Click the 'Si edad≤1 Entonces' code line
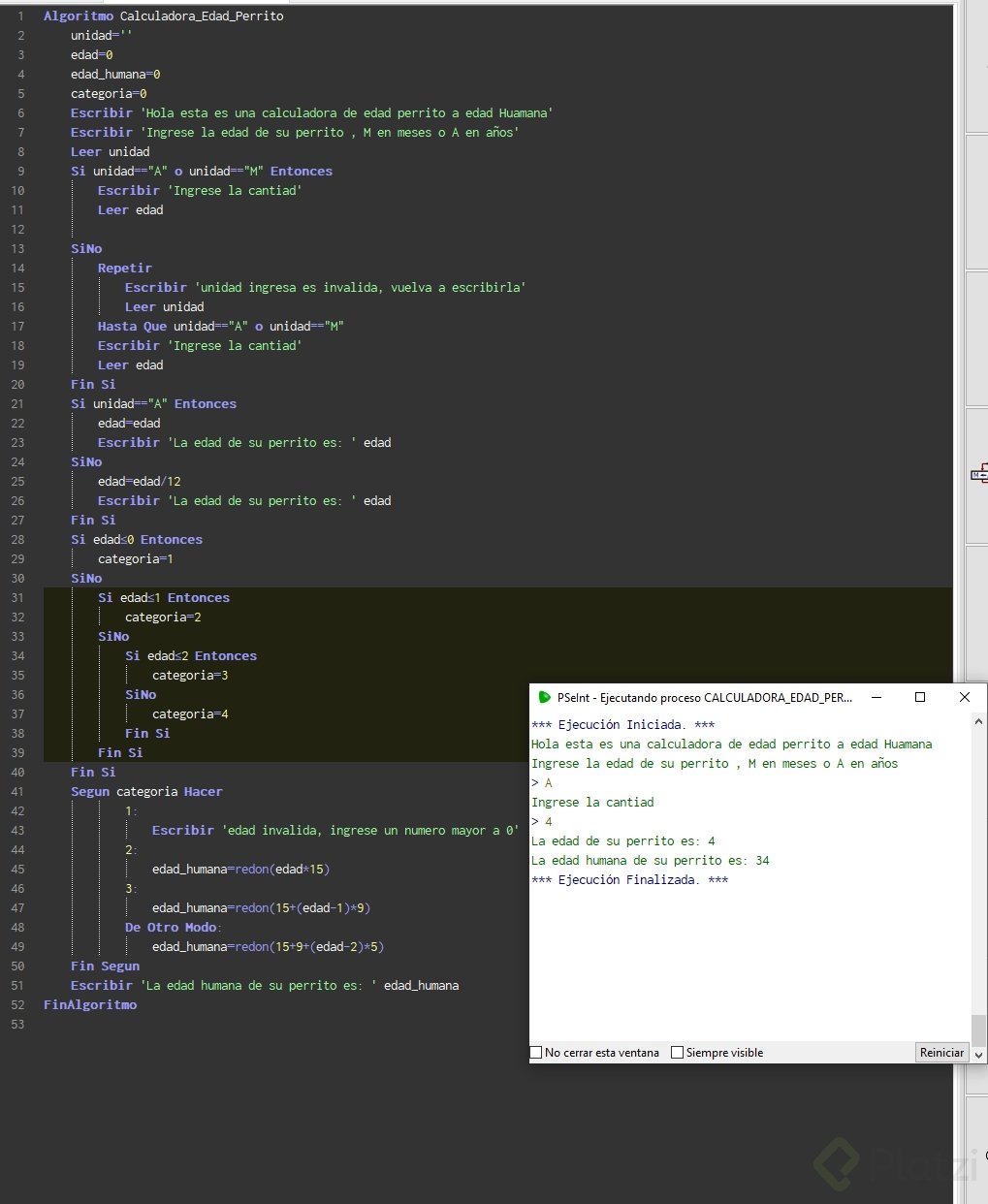988x1204 pixels. [164, 597]
